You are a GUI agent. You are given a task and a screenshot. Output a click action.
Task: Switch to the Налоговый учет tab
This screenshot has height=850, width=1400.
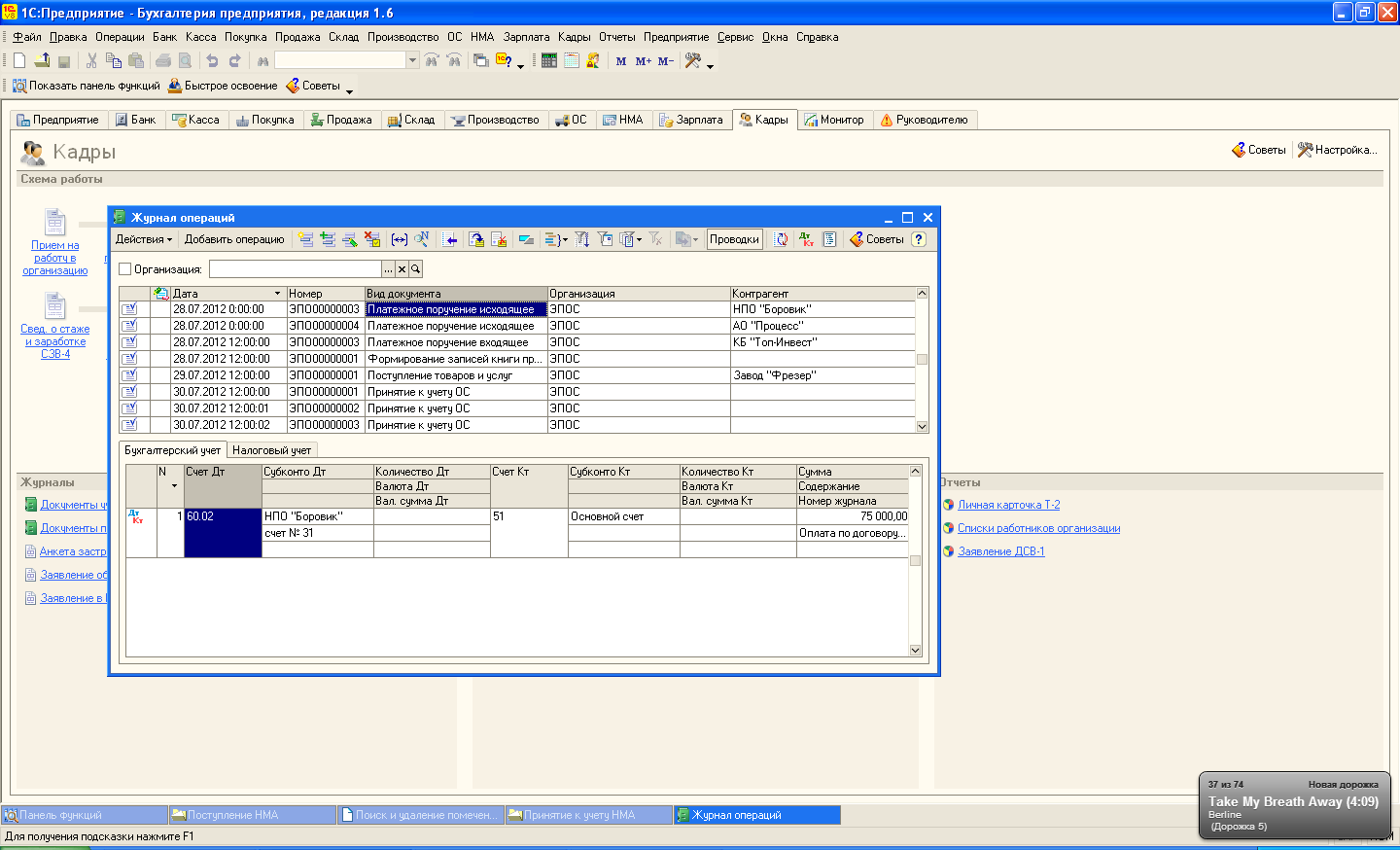coord(271,450)
